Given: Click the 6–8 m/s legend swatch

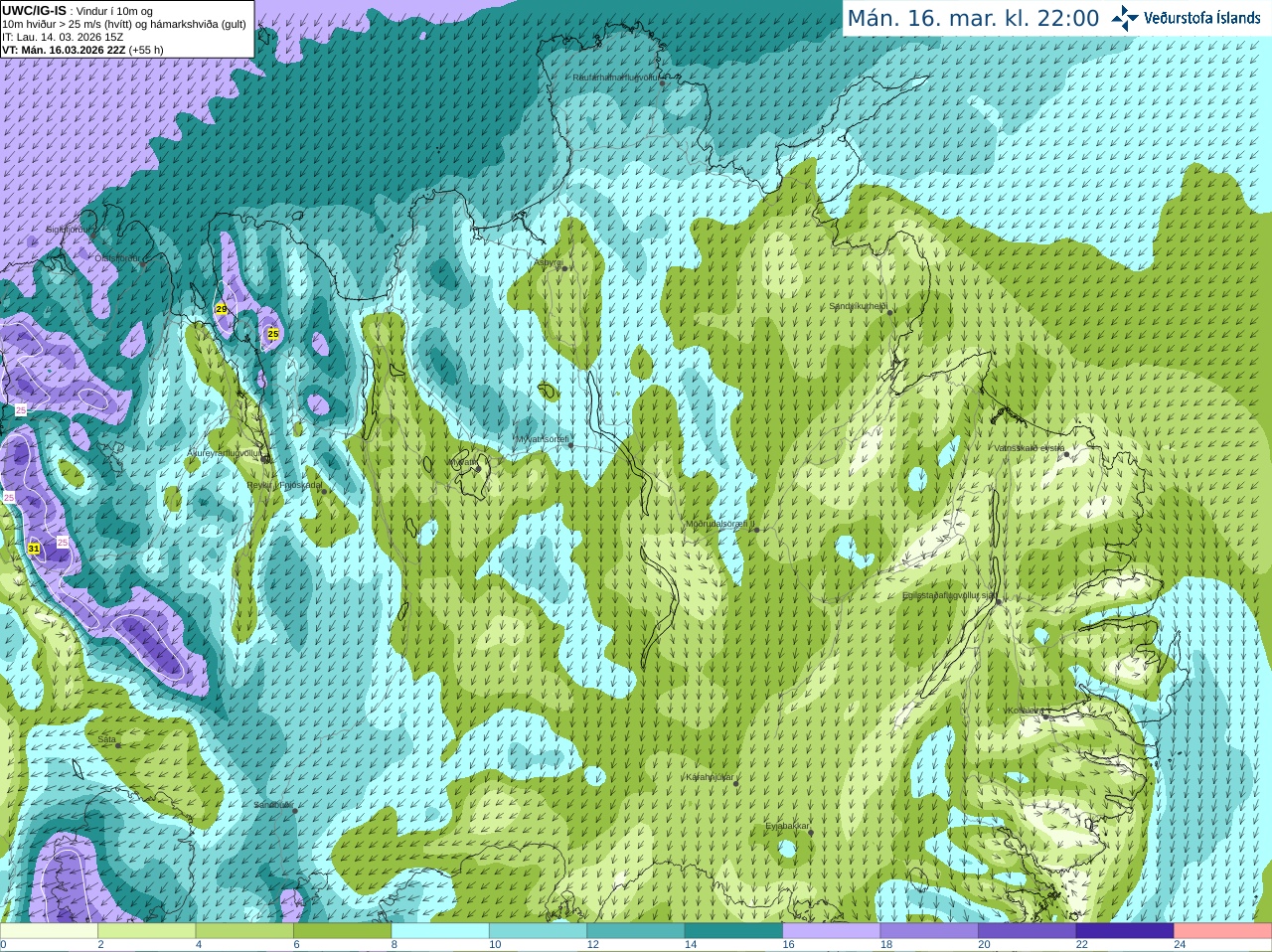Looking at the screenshot, I should [x=342, y=931].
